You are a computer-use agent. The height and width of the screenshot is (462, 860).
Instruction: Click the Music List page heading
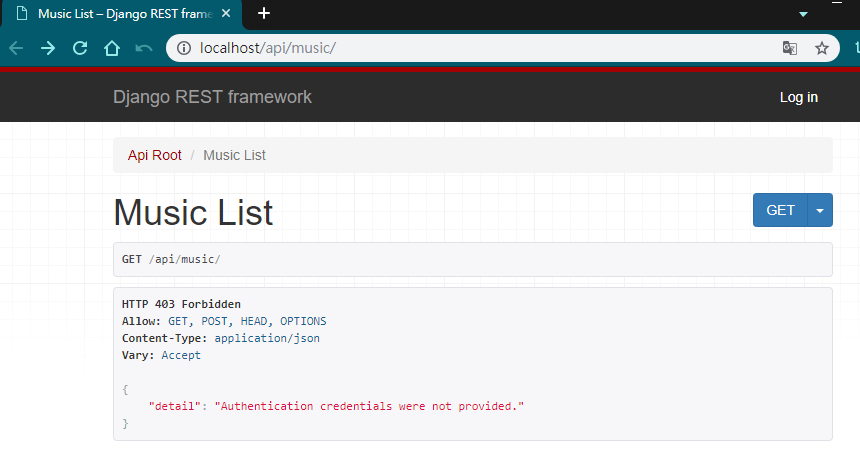[193, 212]
